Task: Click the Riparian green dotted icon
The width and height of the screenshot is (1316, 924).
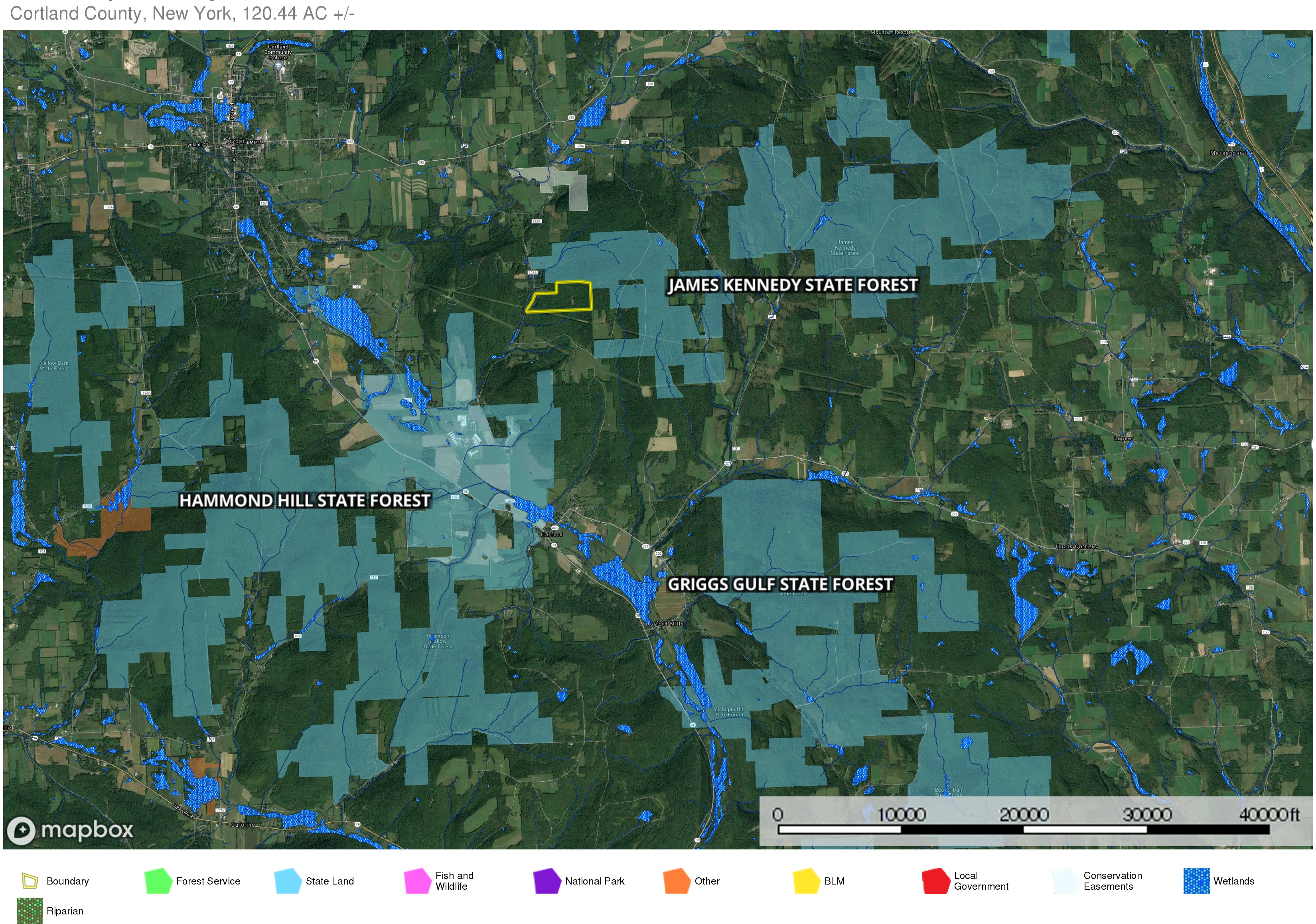Action: [x=30, y=911]
